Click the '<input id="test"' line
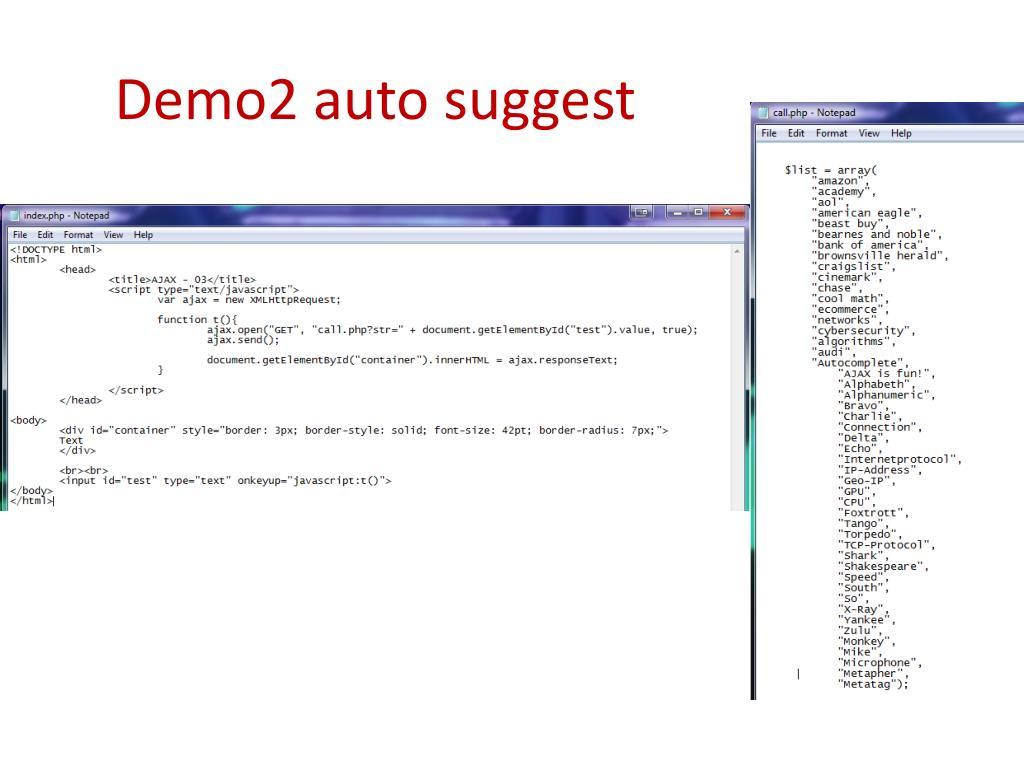 coord(225,481)
